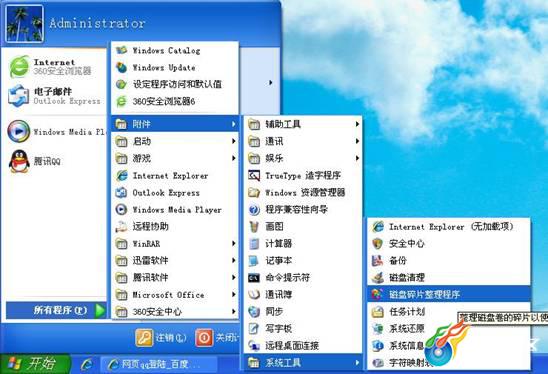
Task: Expand the 系统工具 submenu arrow
Action: pos(357,363)
